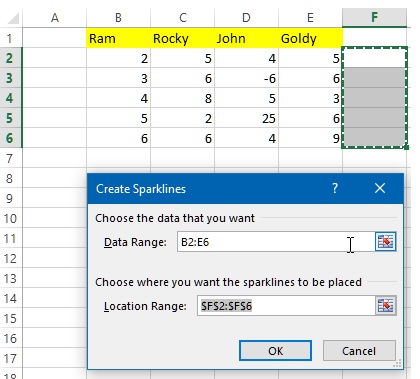Click cell E4 containing 3
The image size is (420, 379).
click(x=310, y=98)
